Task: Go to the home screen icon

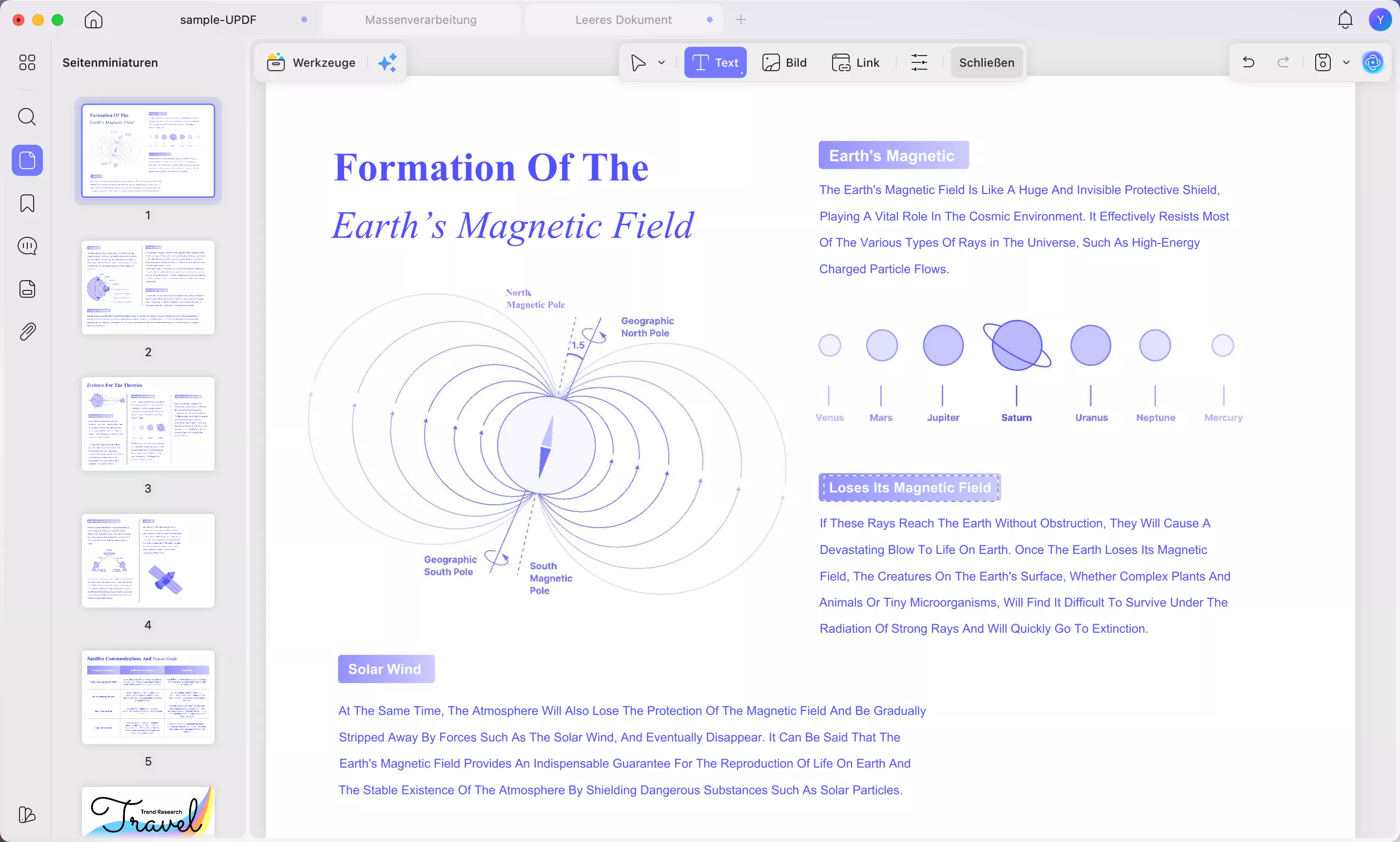Action: [94, 20]
